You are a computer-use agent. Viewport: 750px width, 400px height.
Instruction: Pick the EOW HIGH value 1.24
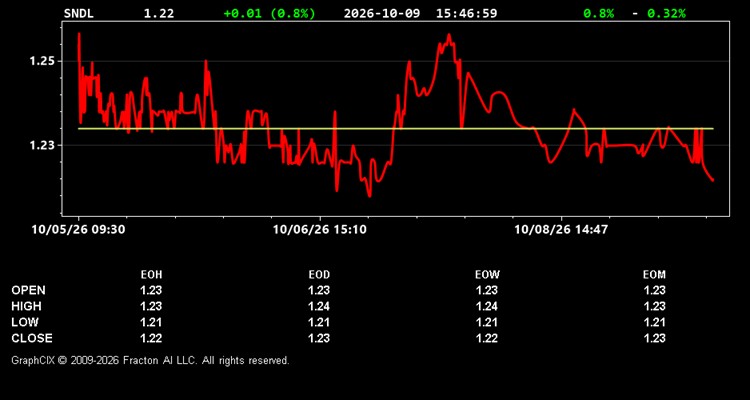[x=487, y=306]
